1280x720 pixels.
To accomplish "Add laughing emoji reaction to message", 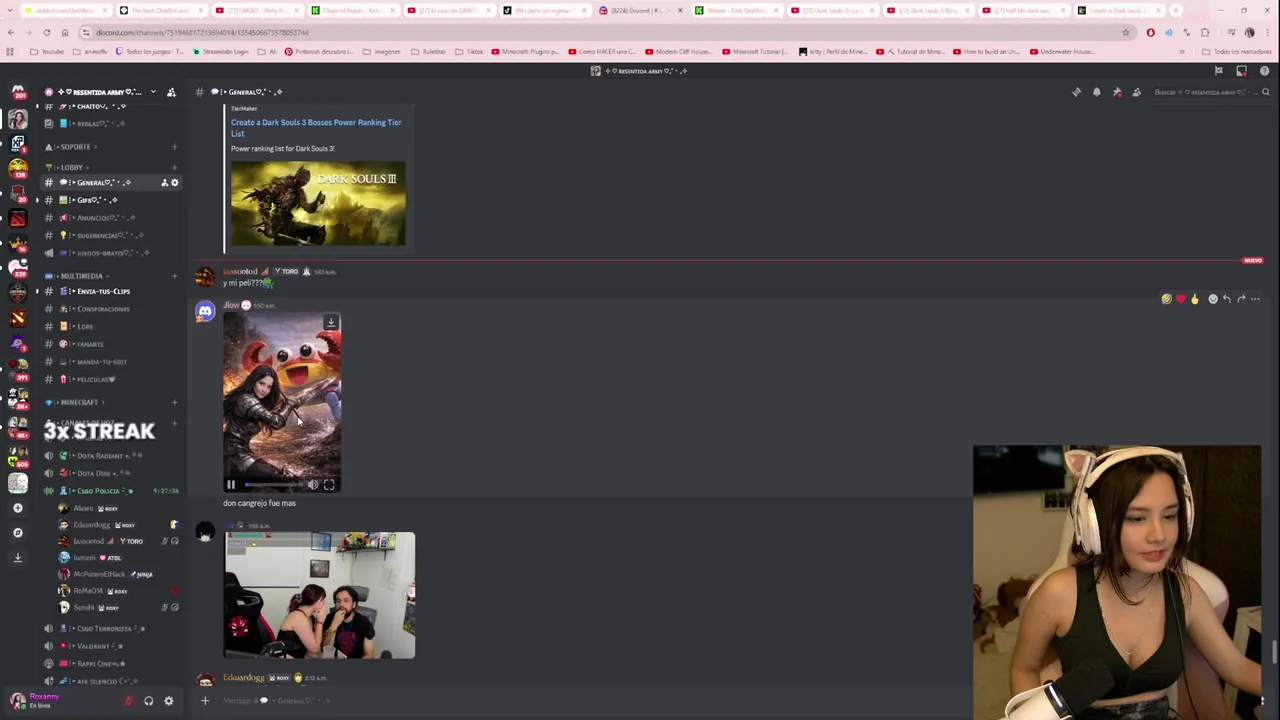I will coord(1166,299).
